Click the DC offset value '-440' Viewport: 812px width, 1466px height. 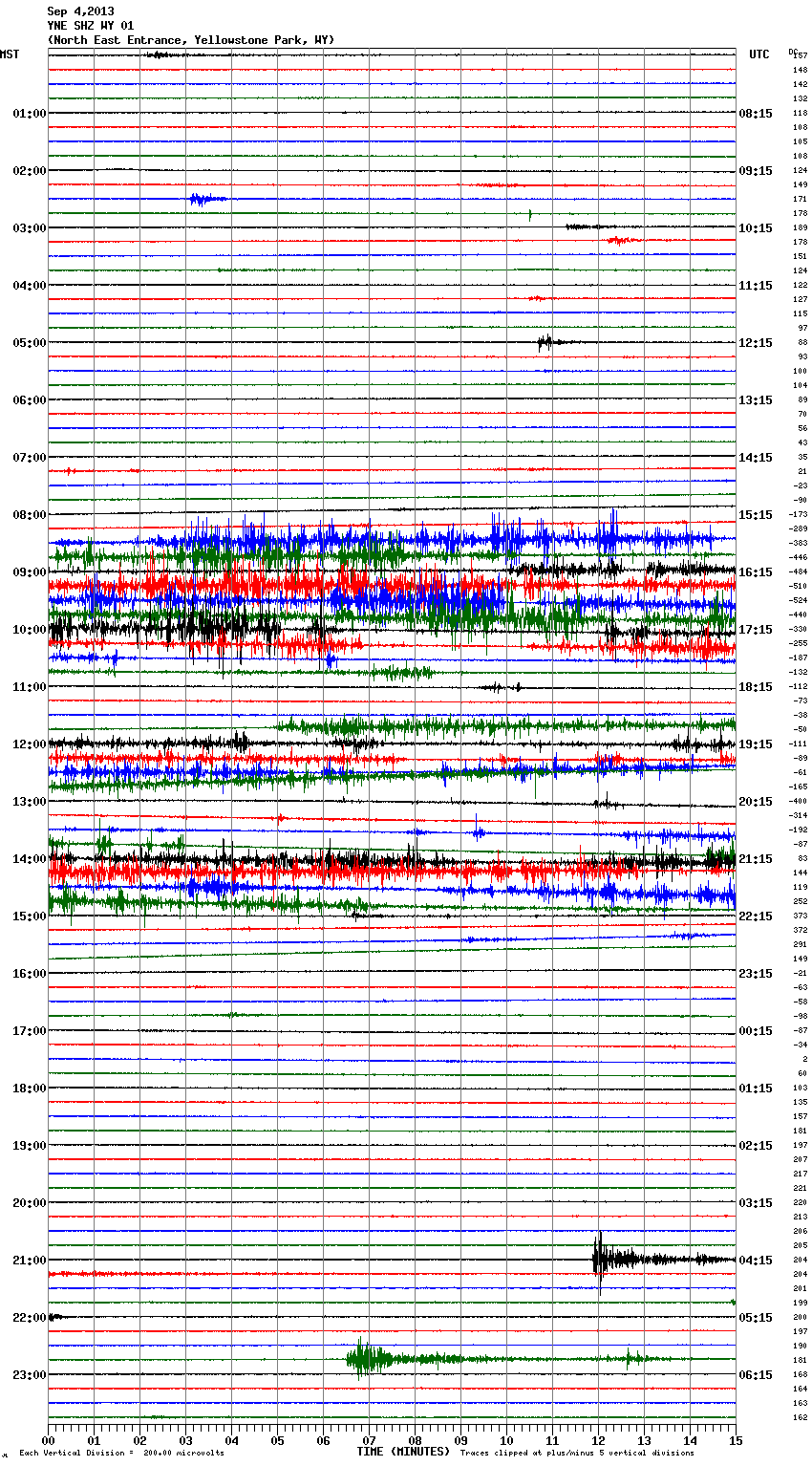coord(798,615)
